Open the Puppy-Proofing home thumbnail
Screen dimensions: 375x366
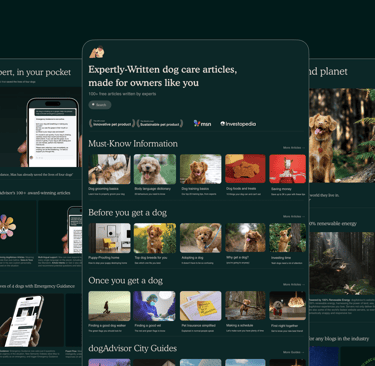(109, 238)
